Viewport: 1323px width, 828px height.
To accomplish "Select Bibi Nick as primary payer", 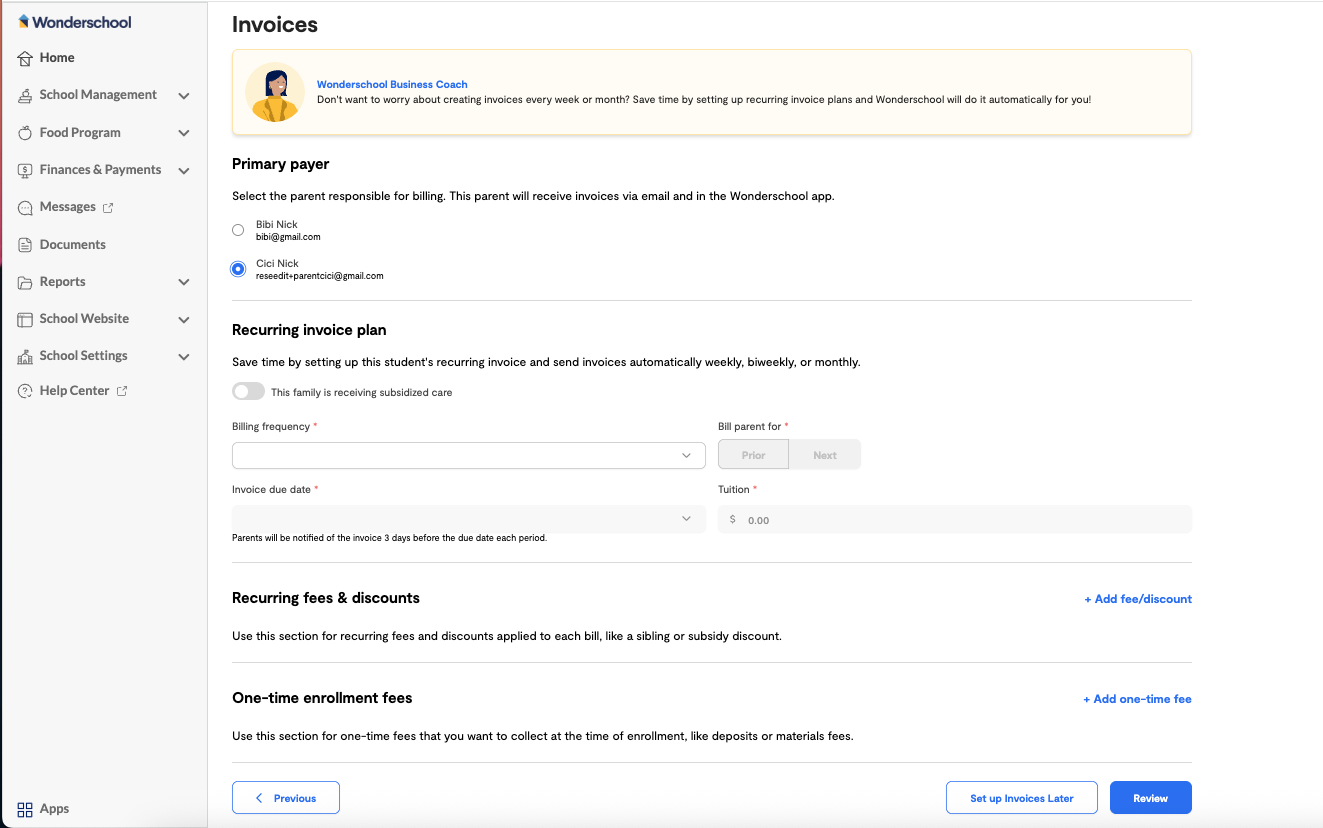I will [x=238, y=230].
